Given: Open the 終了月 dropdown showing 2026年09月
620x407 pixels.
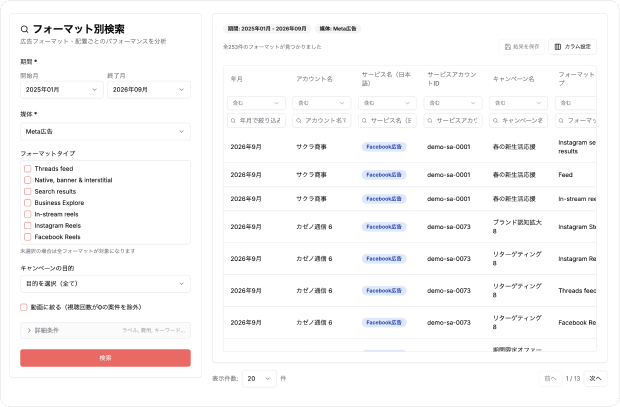Looking at the screenshot, I should pyautogui.click(x=149, y=90).
